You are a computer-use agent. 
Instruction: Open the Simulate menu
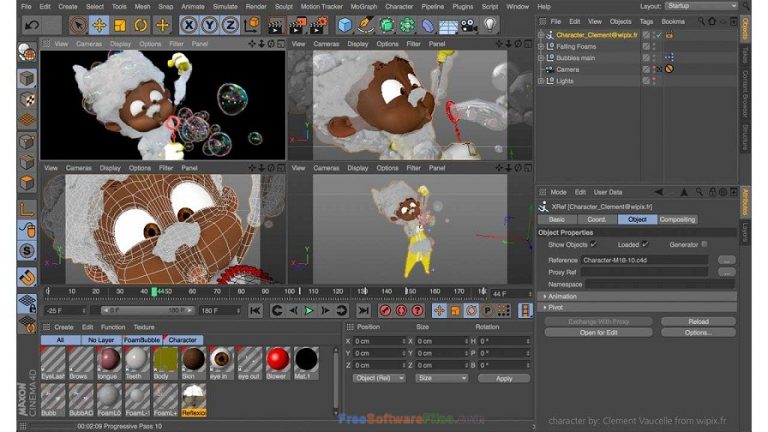(x=225, y=6)
